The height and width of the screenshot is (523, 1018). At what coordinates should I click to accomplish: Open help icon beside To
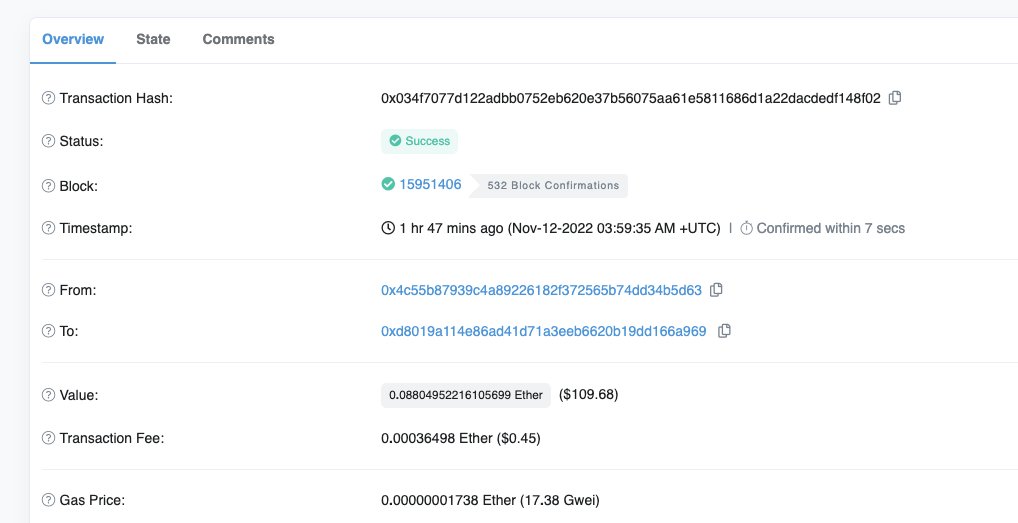point(48,331)
